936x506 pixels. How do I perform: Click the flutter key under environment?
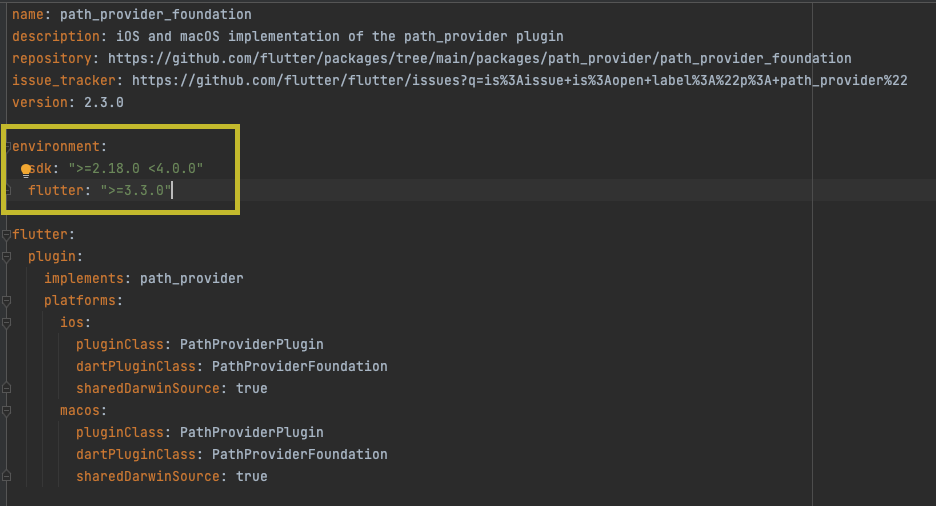[x=56, y=190]
